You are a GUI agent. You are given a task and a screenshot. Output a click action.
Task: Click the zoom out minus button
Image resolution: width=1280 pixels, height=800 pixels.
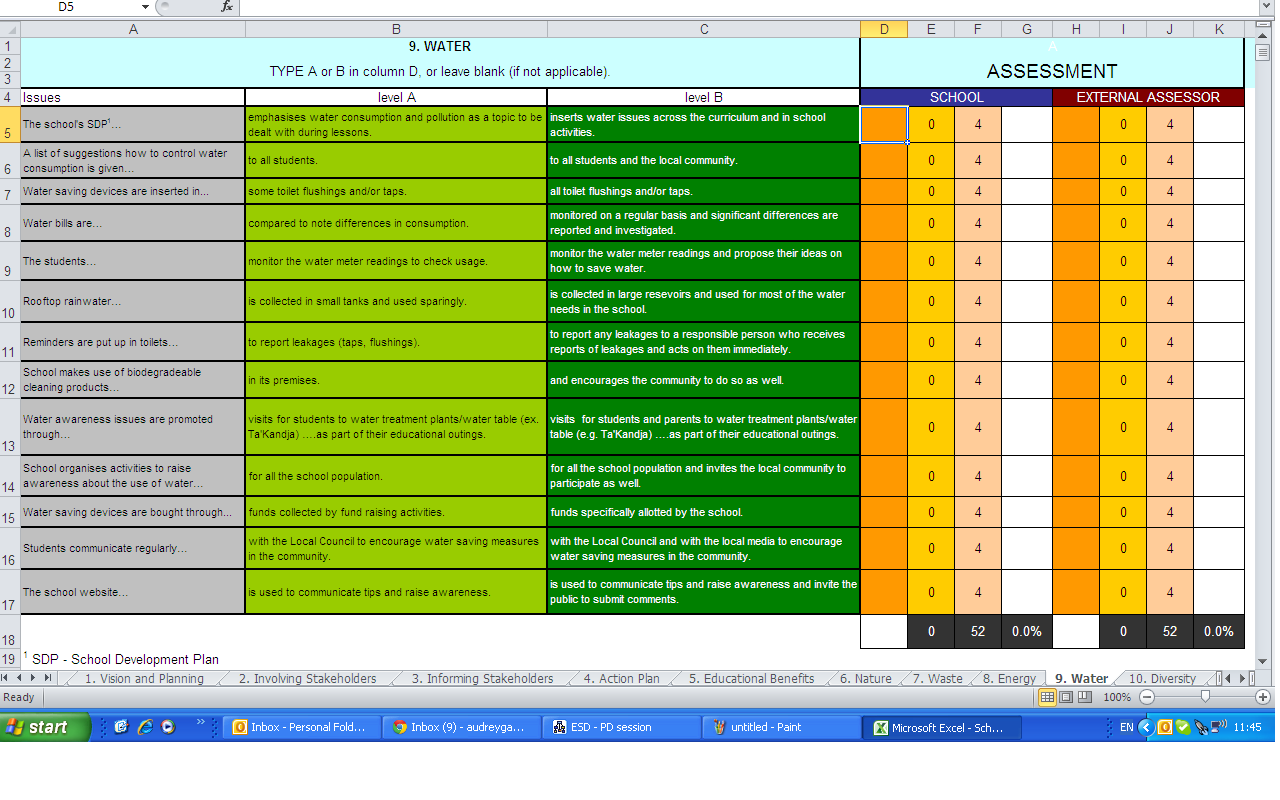(x=1147, y=697)
